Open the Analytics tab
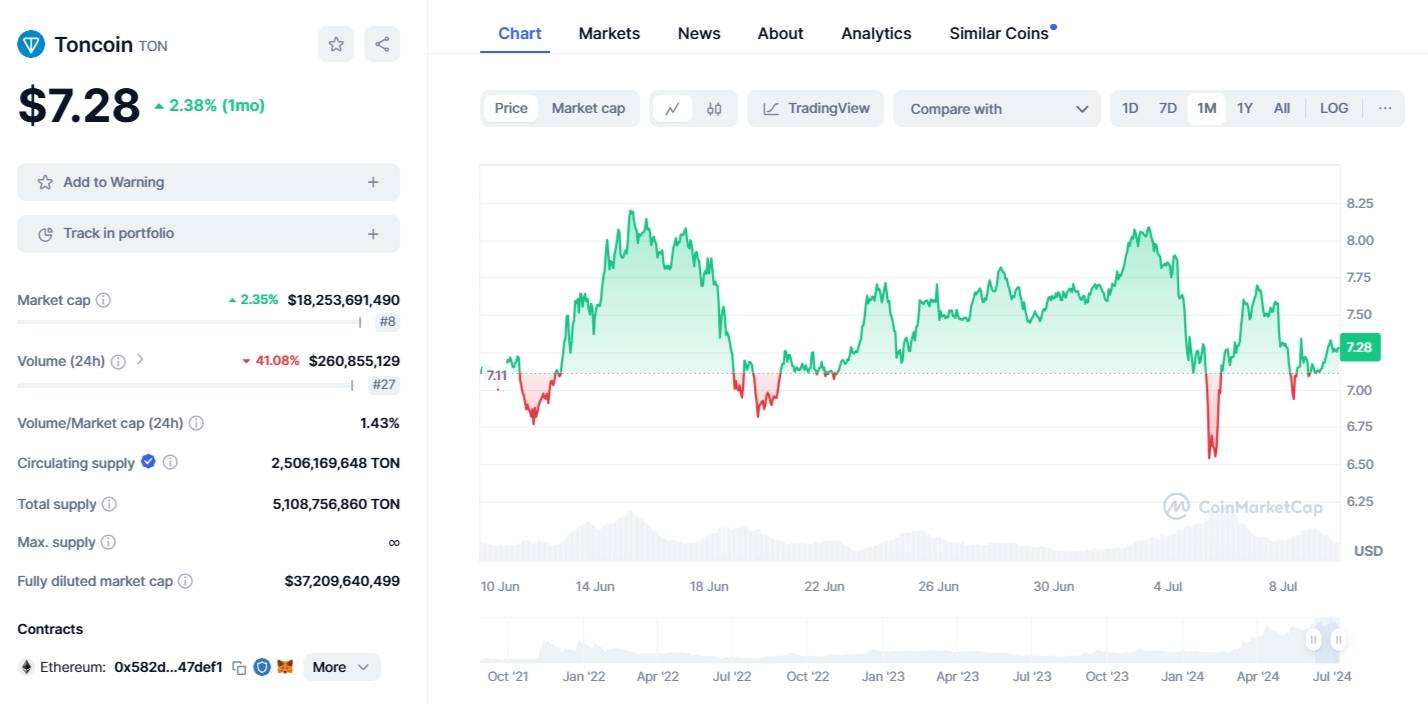The image size is (1428, 705). click(x=876, y=33)
